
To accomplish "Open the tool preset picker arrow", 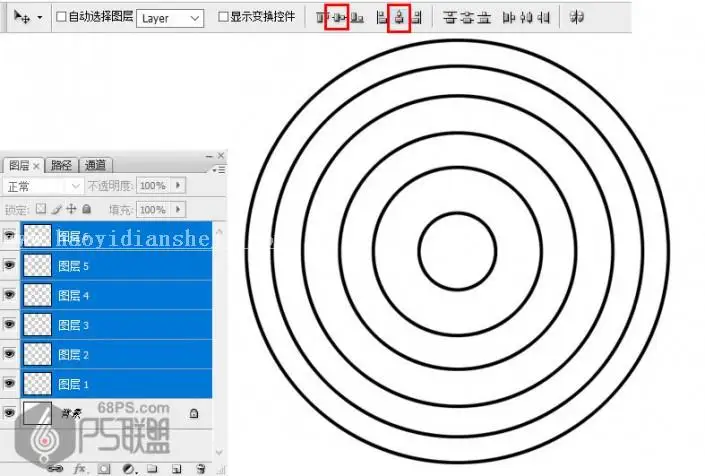I will 40,18.
